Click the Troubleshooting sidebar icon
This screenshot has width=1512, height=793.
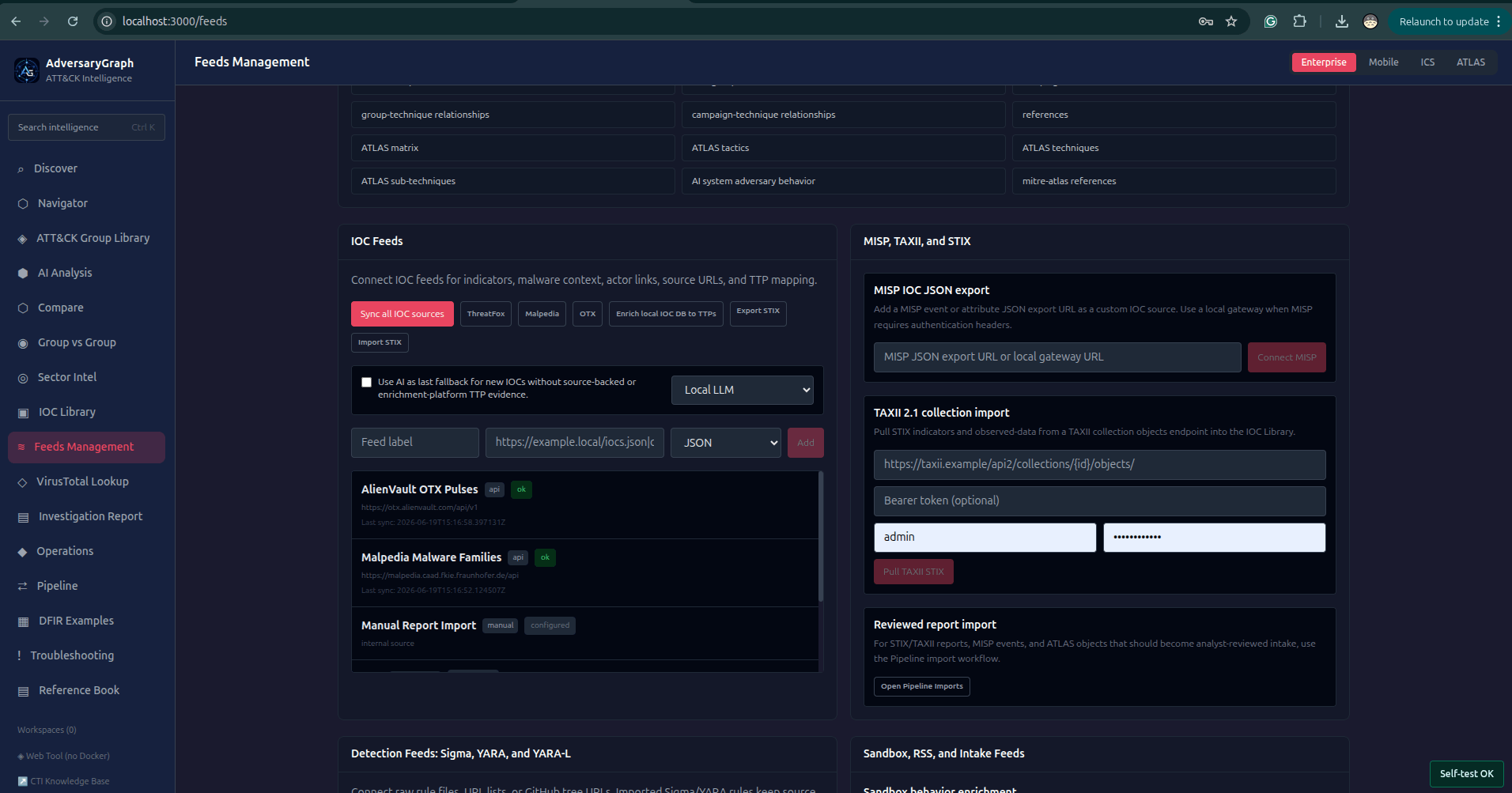(x=19, y=655)
